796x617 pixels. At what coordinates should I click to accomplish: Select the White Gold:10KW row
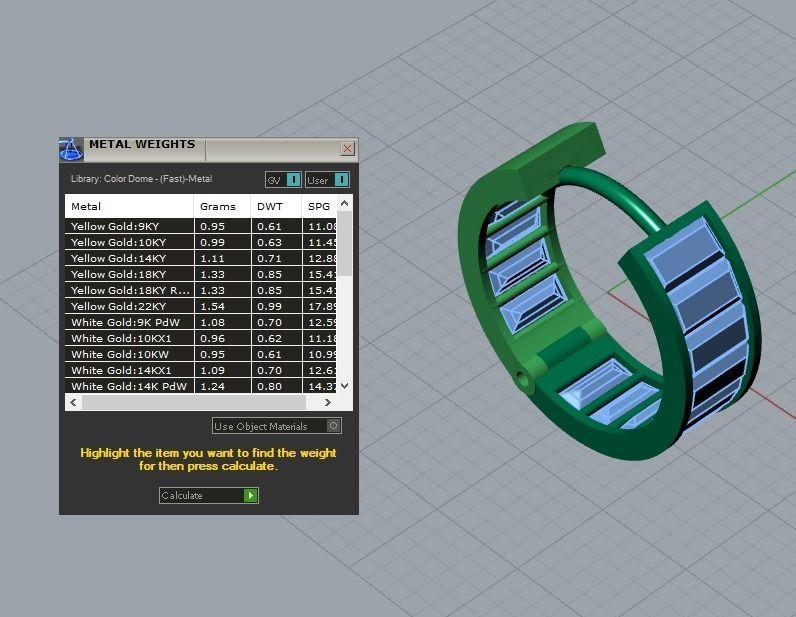click(x=201, y=354)
